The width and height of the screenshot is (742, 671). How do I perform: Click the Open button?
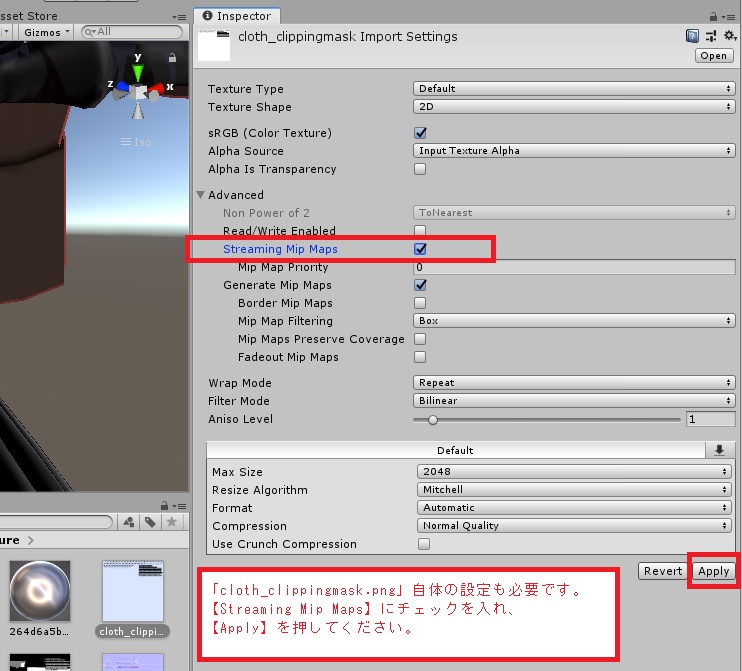click(x=714, y=55)
